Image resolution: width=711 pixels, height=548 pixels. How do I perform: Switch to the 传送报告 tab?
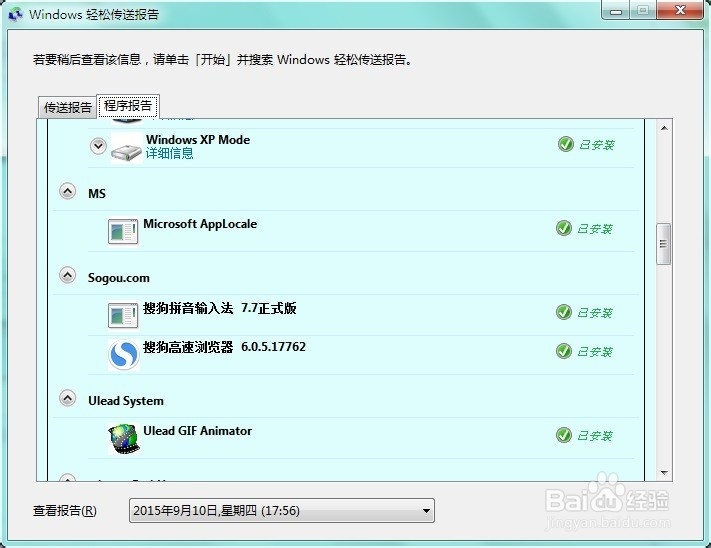tap(68, 107)
